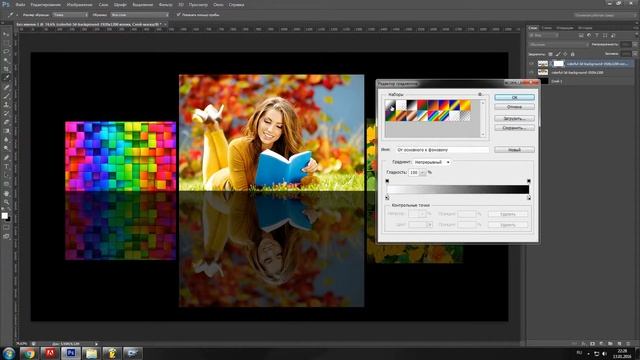Image resolution: width=640 pixels, height=360 pixels.
Task: Select the History Brush tool
Action: point(6,113)
